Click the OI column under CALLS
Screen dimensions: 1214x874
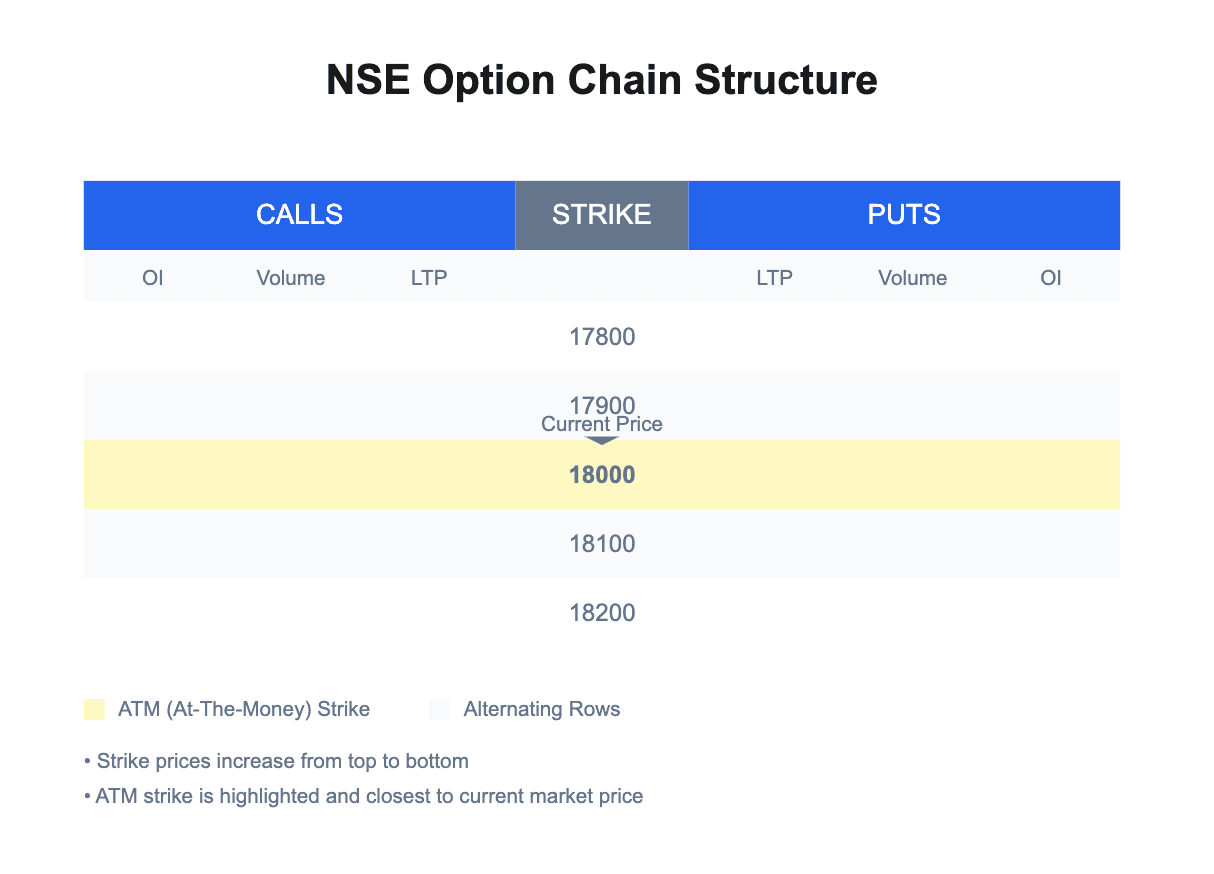pos(153,278)
